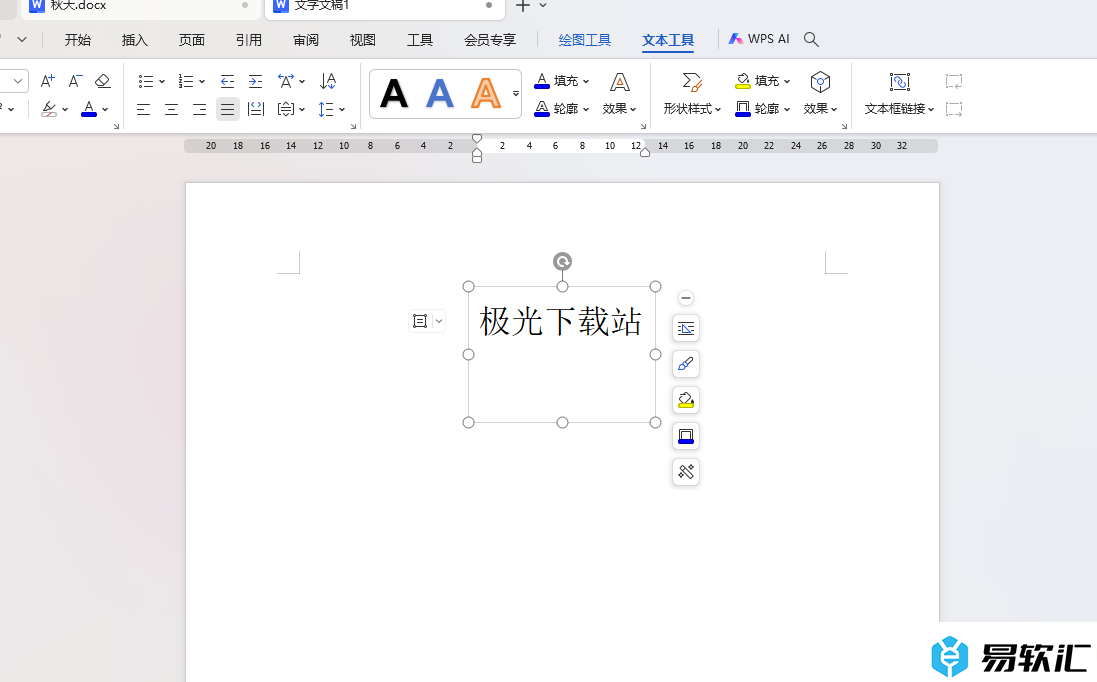Screen dimensions: 1097x682
Task: Switch to the 引用 tab
Action: pos(248,40)
